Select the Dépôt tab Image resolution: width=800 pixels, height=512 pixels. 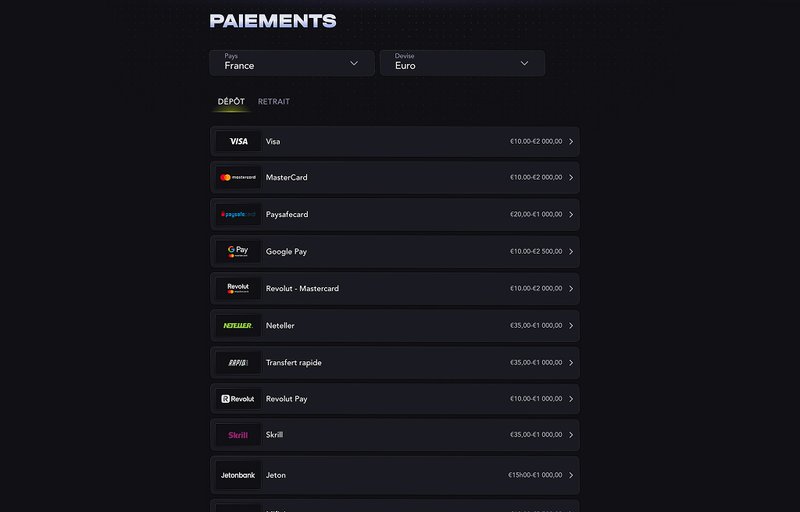click(231, 101)
